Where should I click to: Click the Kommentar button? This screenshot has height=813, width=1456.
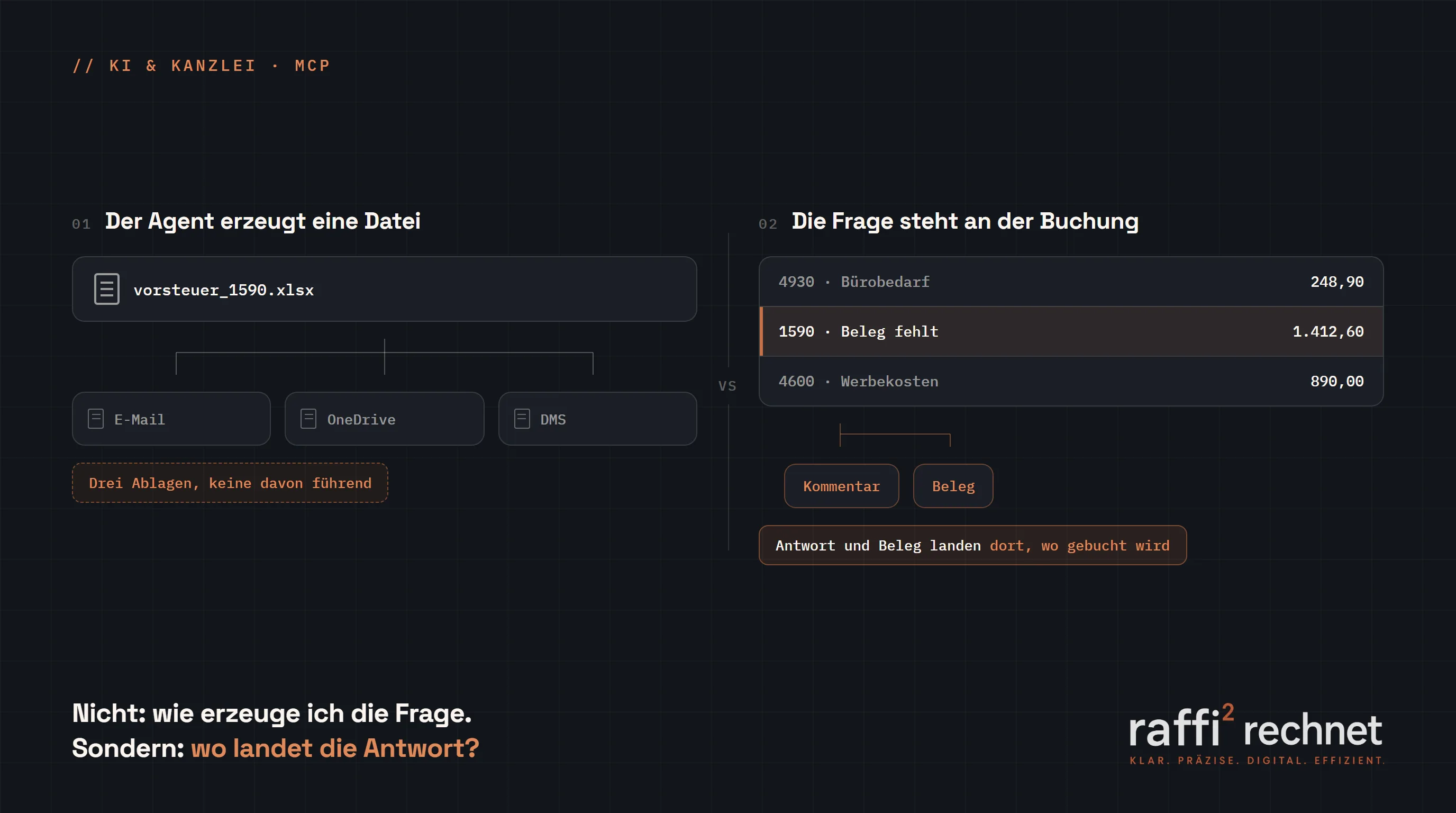click(x=841, y=486)
